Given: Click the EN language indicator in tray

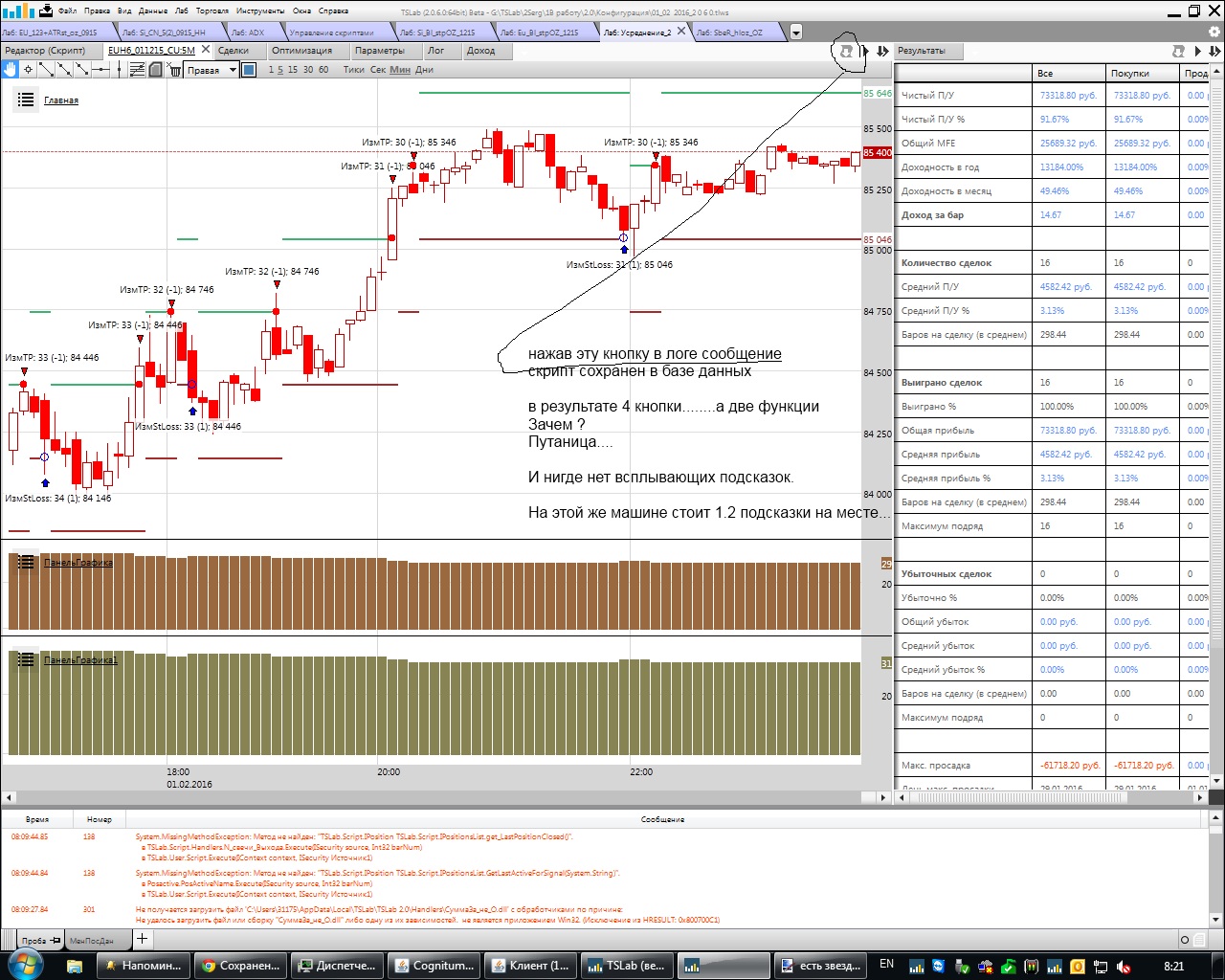Looking at the screenshot, I should point(886,964).
